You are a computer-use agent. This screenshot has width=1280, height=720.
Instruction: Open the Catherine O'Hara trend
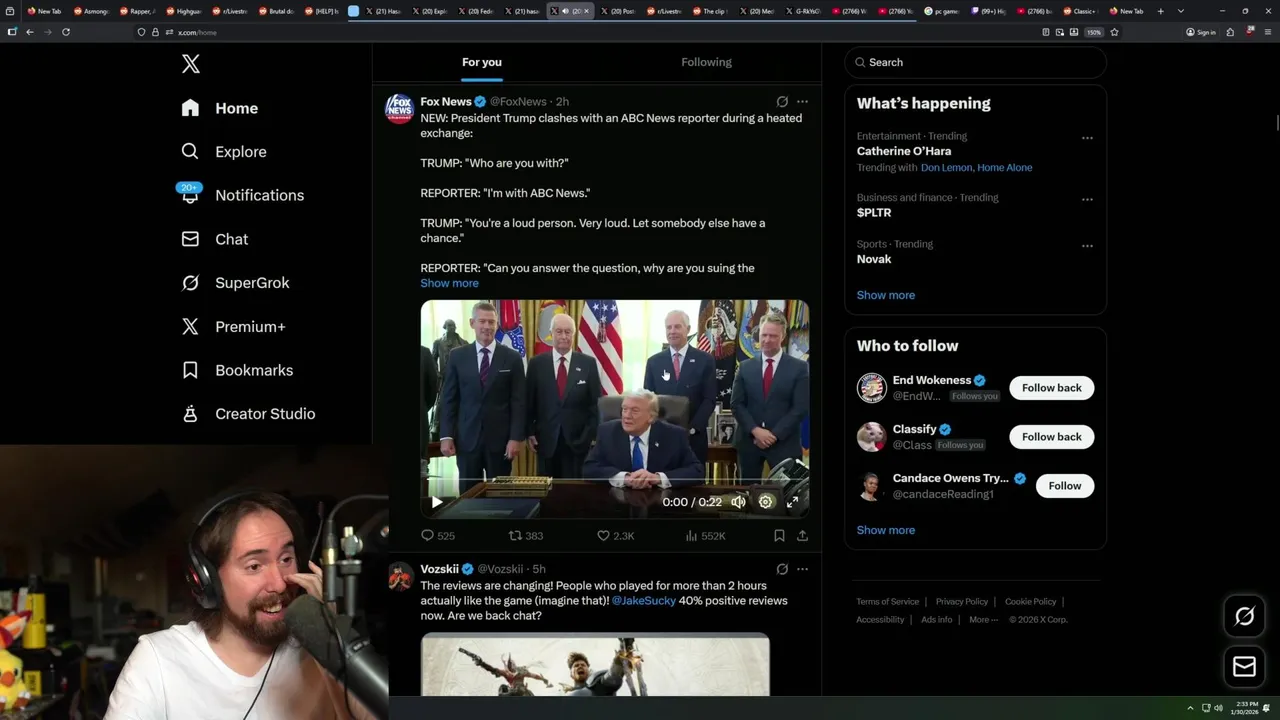tap(904, 151)
